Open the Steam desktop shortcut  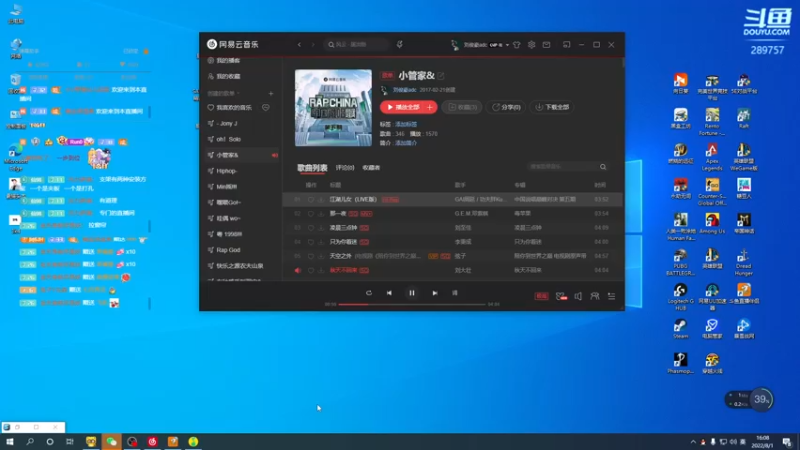(x=680, y=329)
